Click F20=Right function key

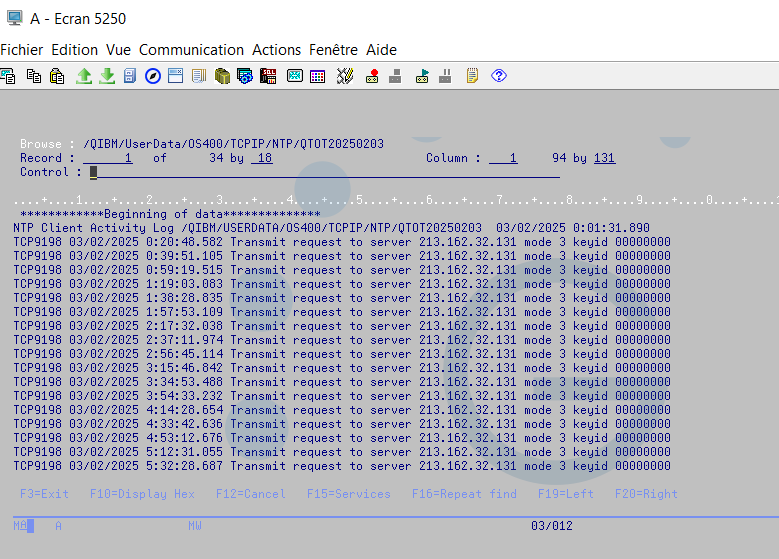tap(646, 494)
